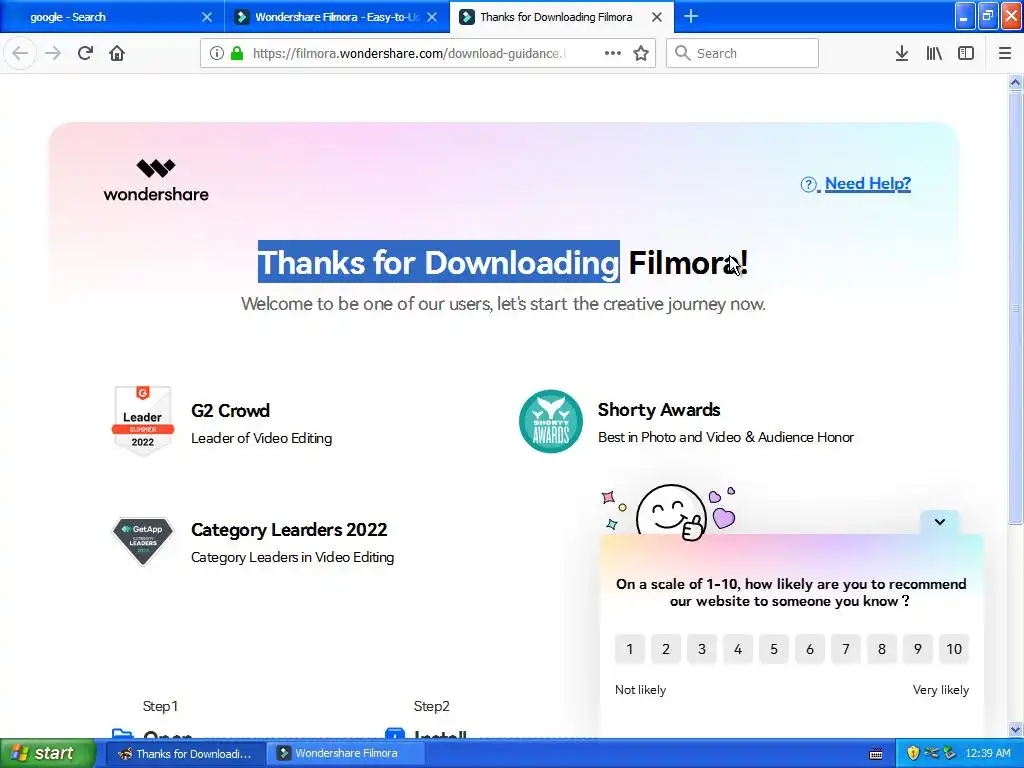Click the system clock 12:39 AM
The width and height of the screenshot is (1024, 768).
tap(988, 754)
